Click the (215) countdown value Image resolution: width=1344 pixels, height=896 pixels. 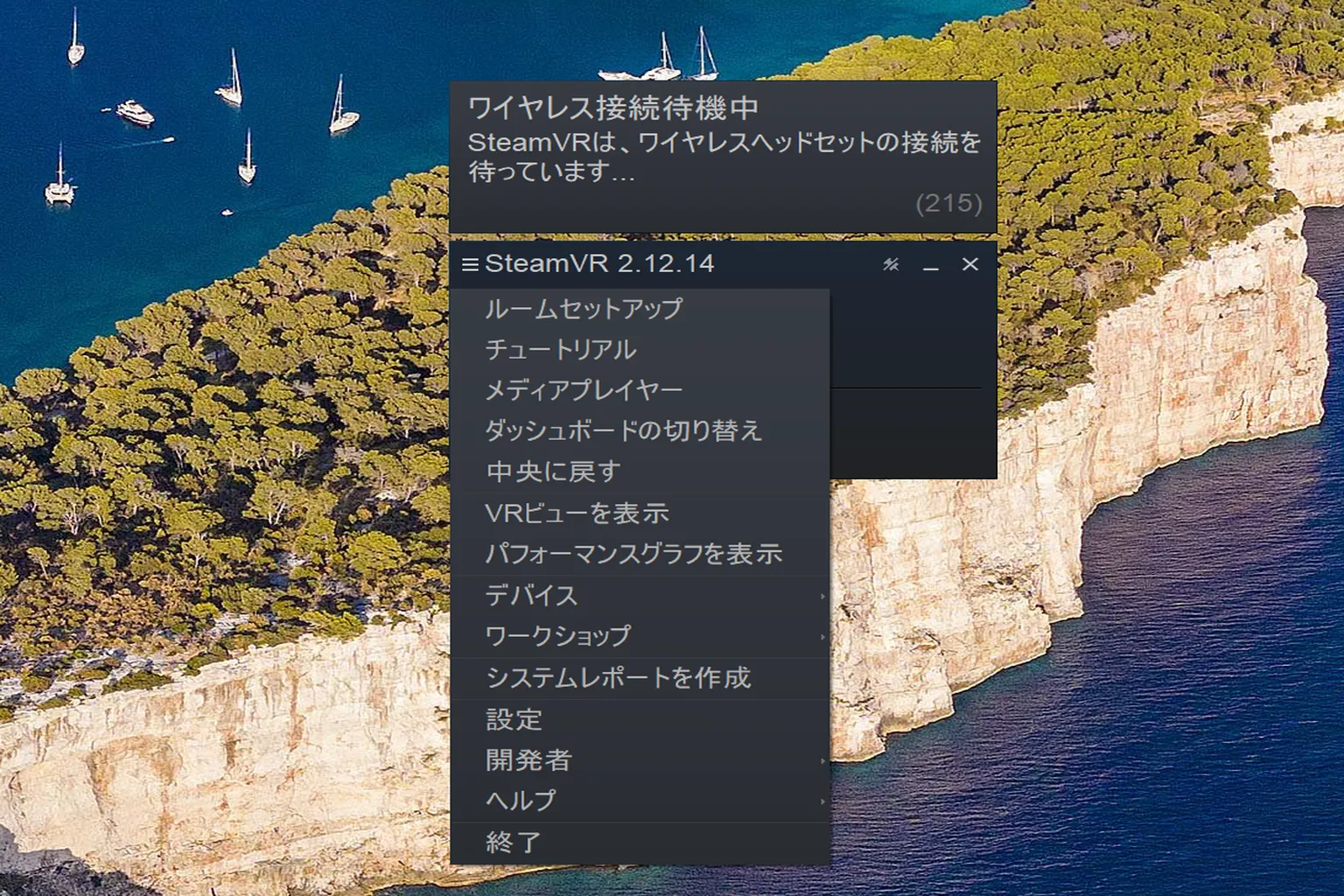(948, 203)
